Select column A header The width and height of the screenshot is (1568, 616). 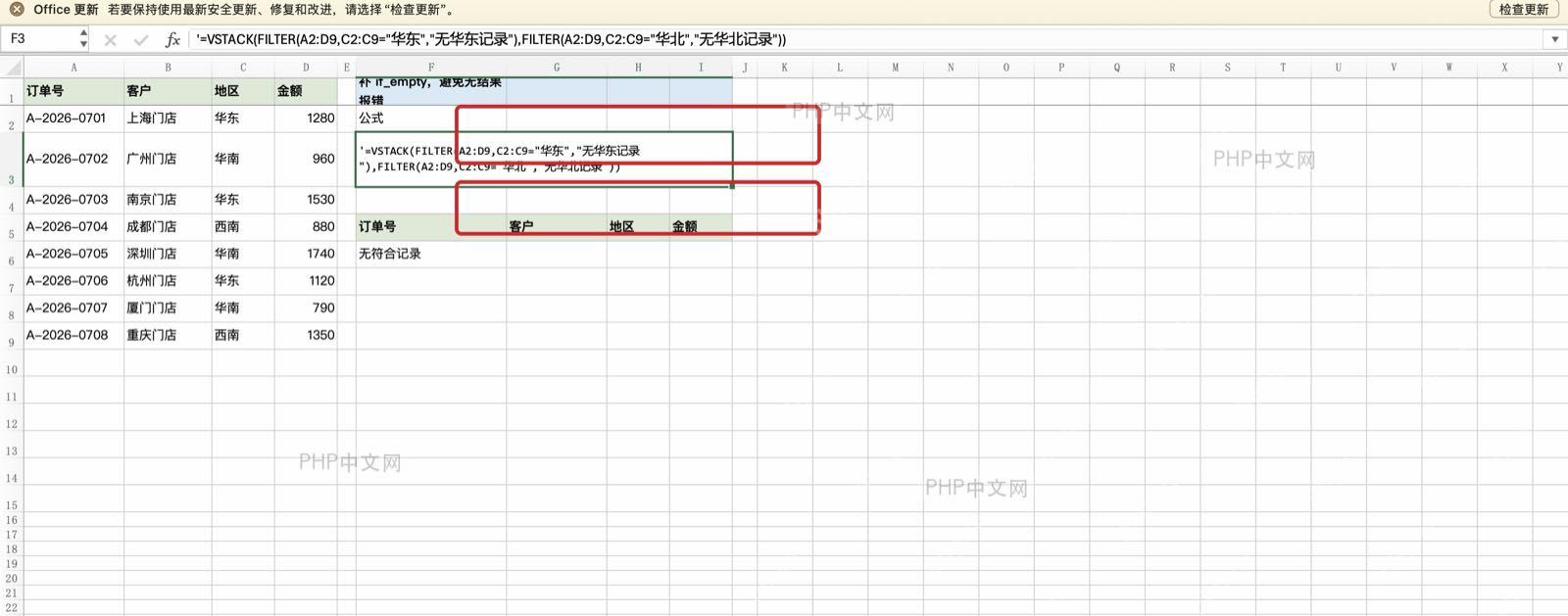73,68
